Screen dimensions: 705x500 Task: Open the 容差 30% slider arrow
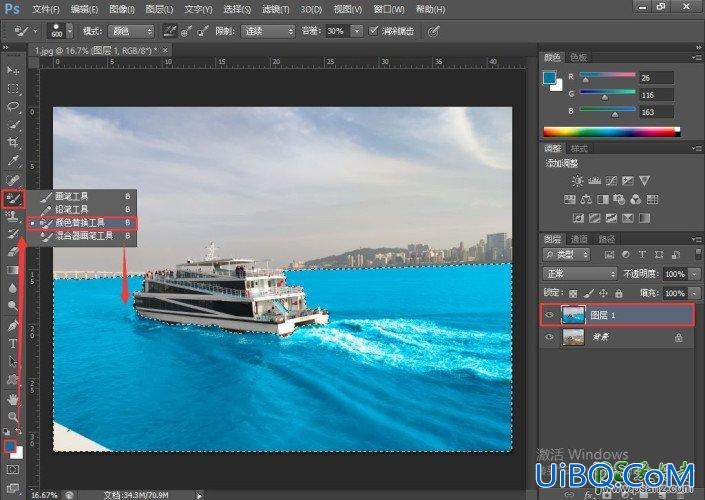pos(357,31)
